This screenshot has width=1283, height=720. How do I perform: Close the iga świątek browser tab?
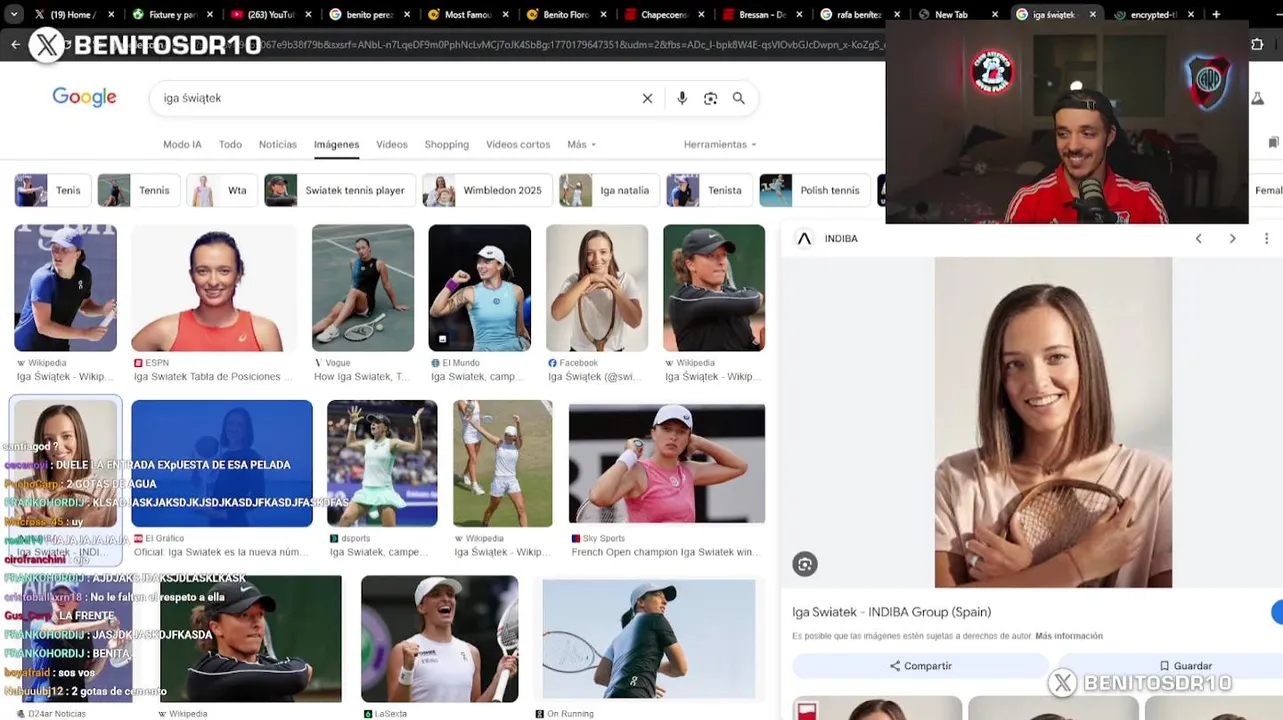tap(1092, 14)
